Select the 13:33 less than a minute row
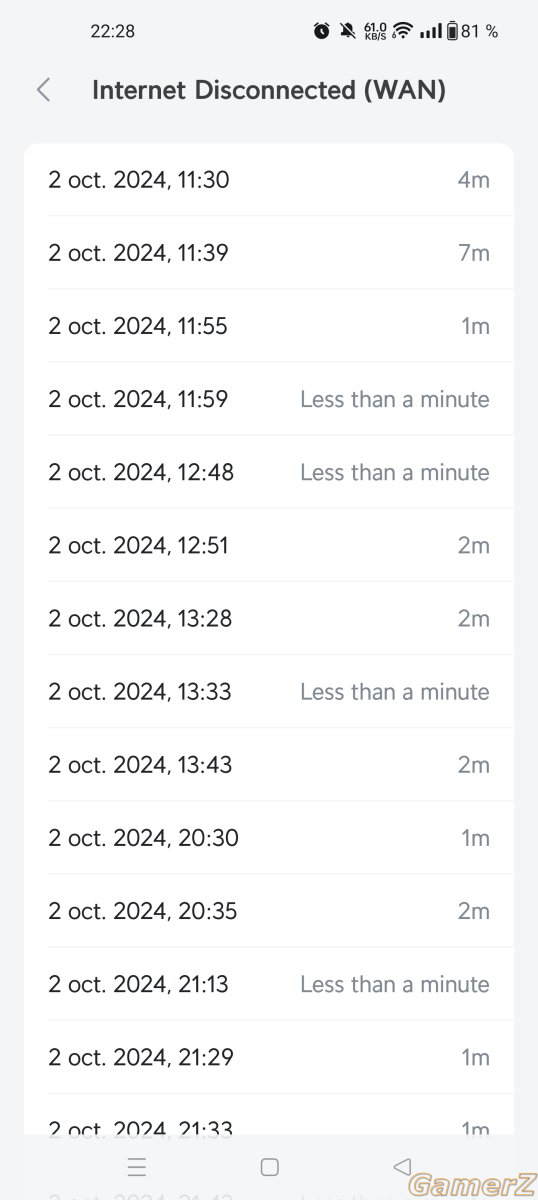Viewport: 538px width, 1200px height. click(x=269, y=691)
